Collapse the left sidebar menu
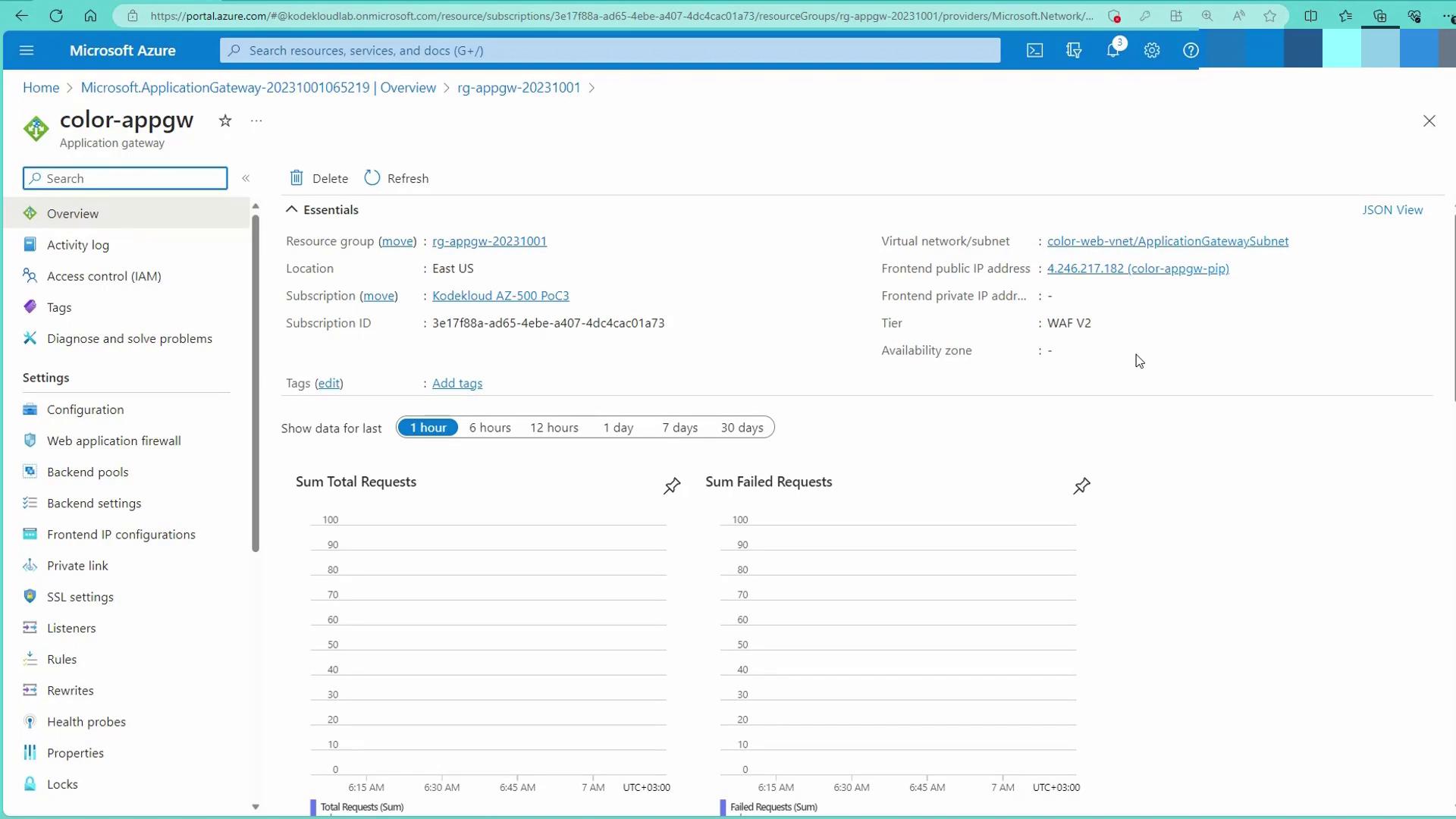 point(246,178)
